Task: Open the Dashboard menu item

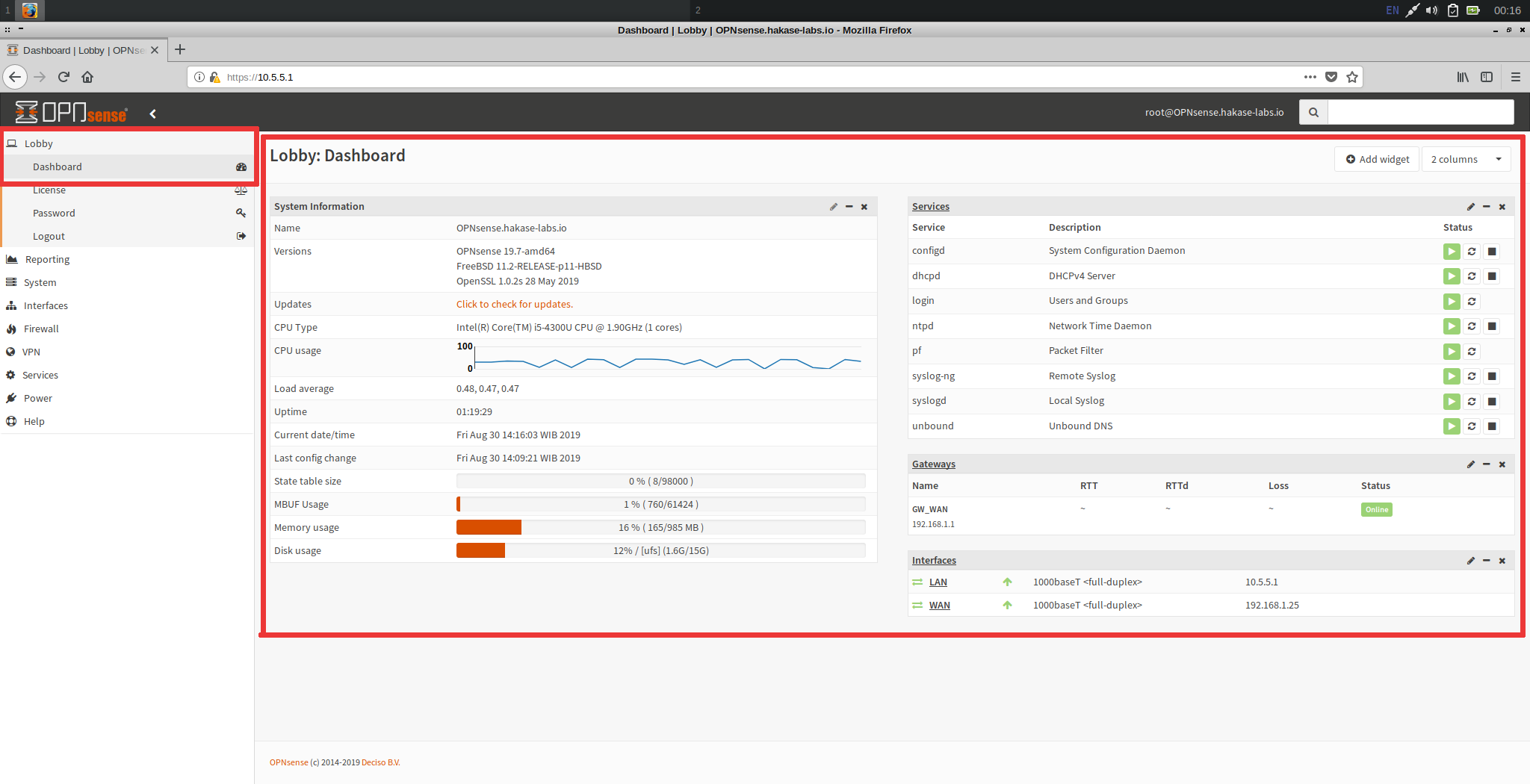Action: click(x=128, y=167)
